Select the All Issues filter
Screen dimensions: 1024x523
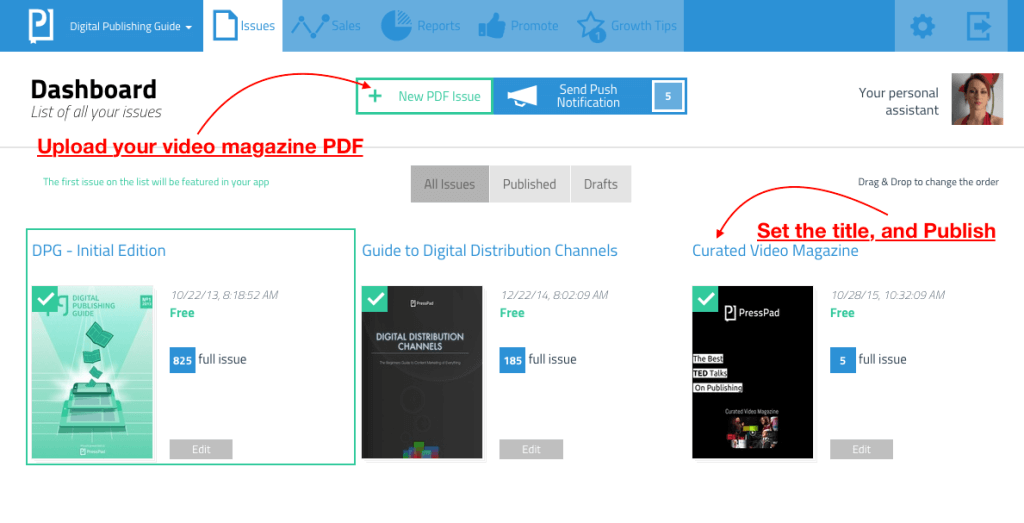[449, 184]
